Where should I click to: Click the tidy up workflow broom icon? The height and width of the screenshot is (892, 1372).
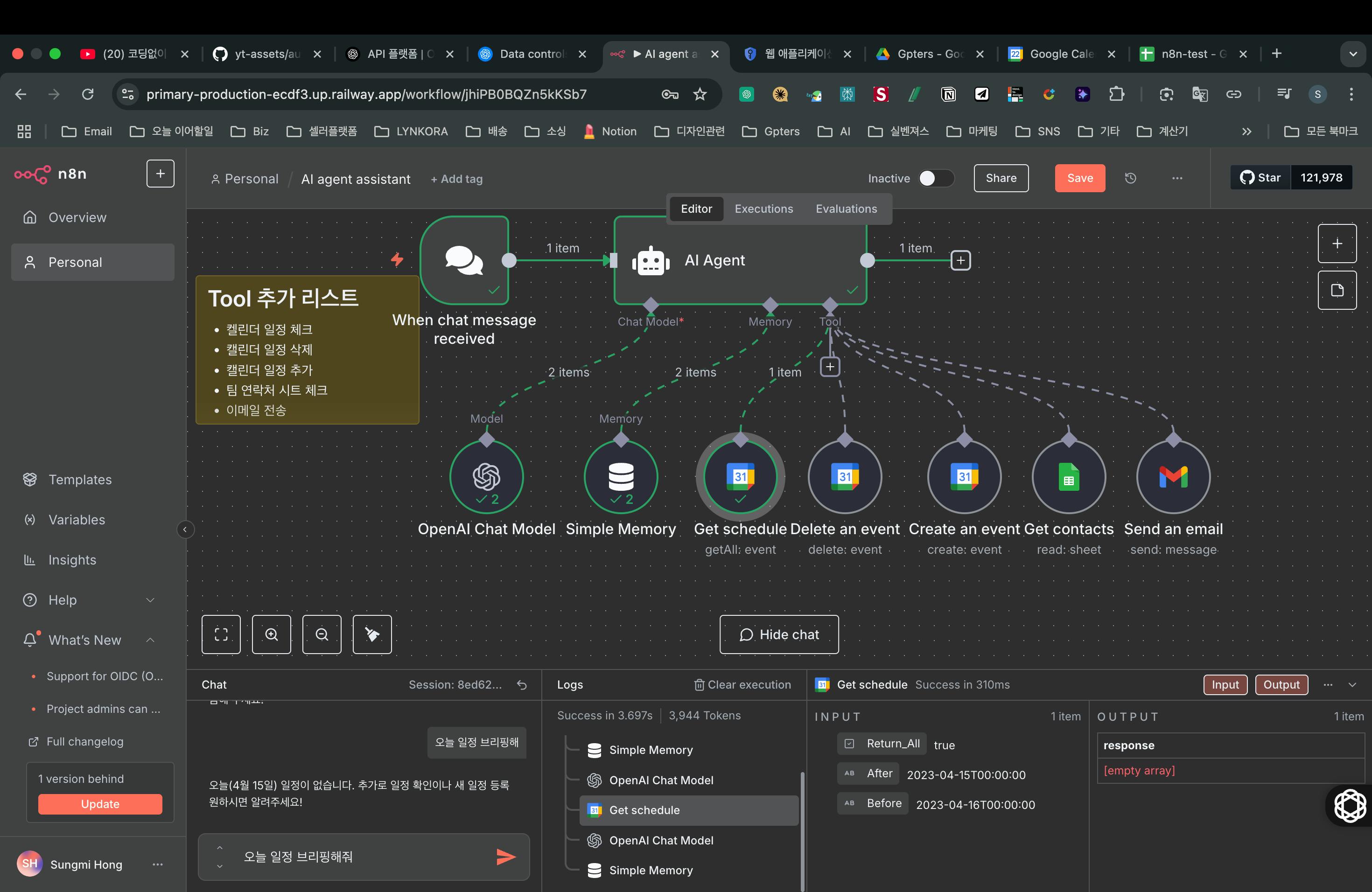coord(372,634)
